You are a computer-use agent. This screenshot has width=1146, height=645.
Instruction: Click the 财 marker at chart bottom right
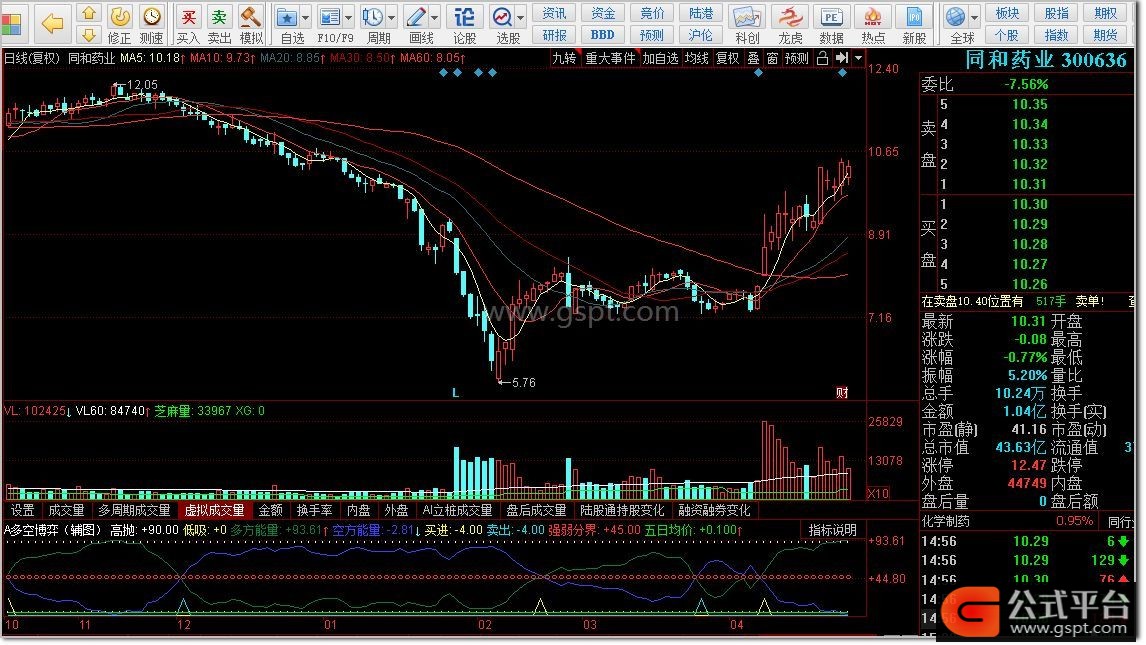coord(842,393)
